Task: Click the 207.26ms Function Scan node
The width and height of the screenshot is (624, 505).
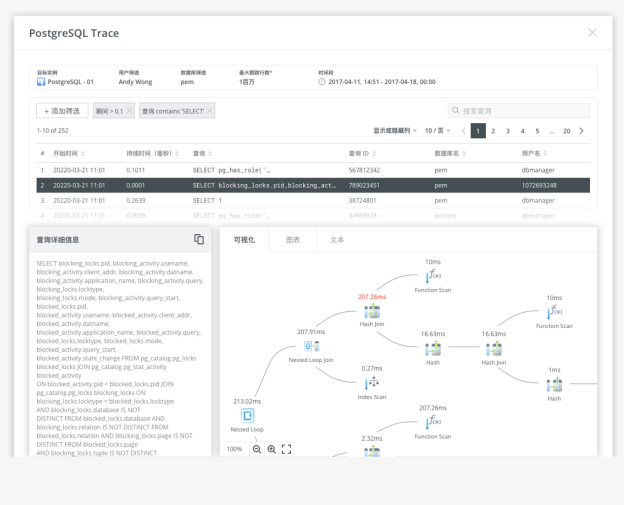Action: point(433,421)
